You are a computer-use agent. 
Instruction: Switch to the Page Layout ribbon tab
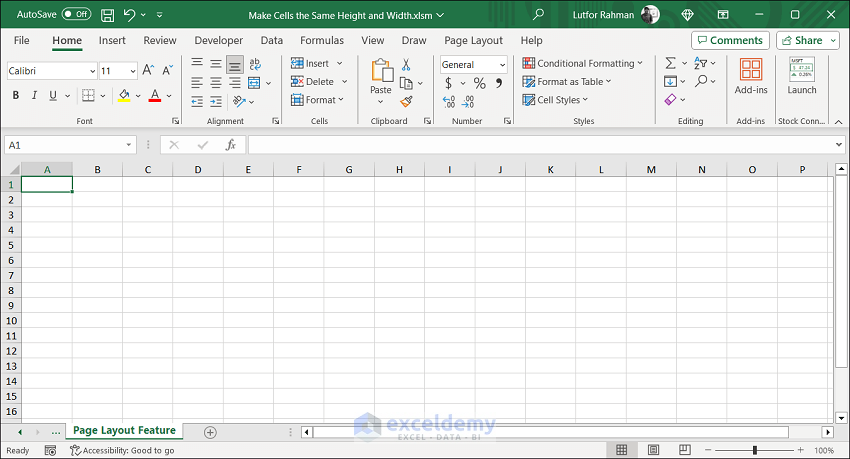pos(473,40)
